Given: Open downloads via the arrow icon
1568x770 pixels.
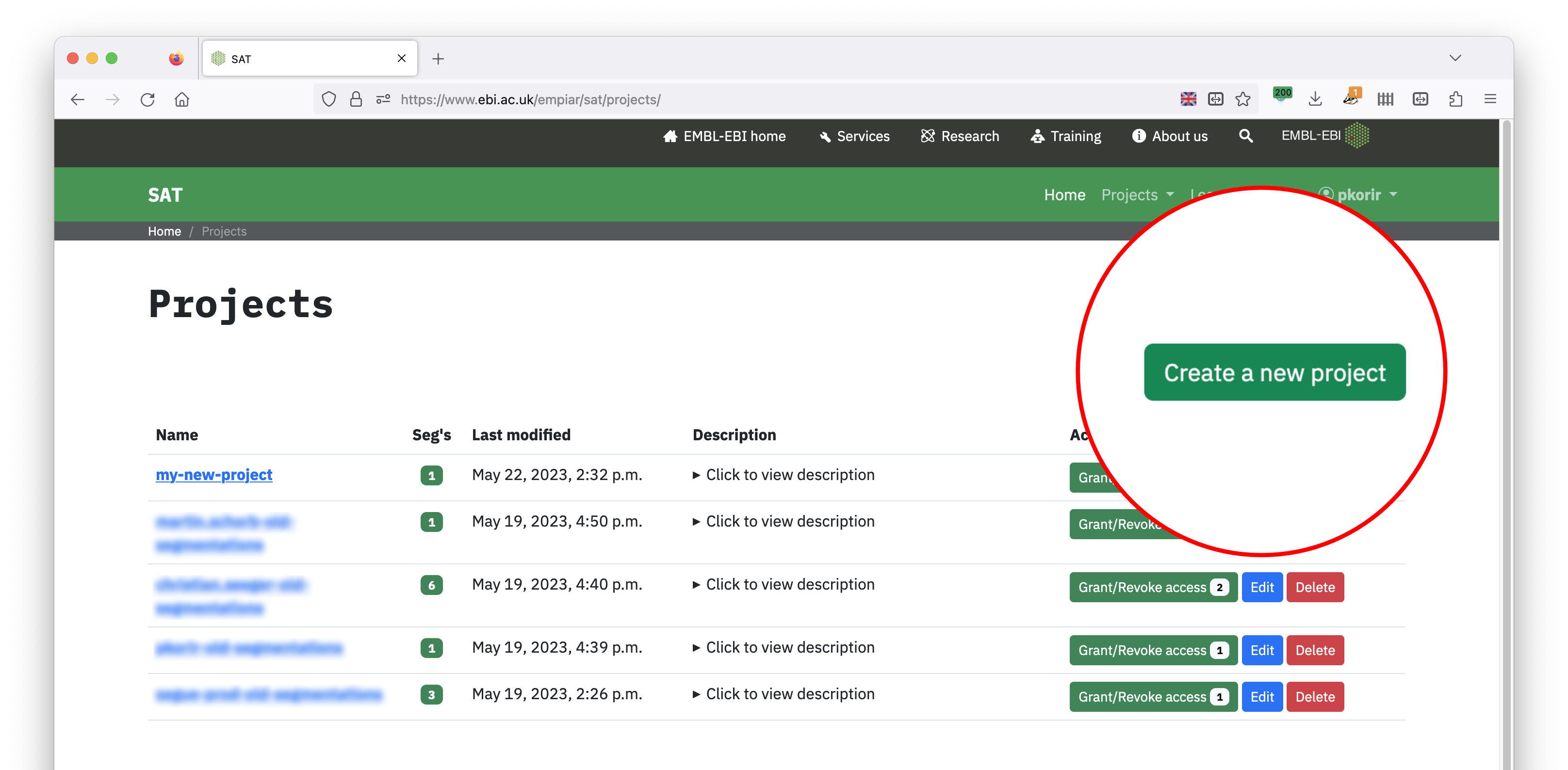Looking at the screenshot, I should 1315,98.
